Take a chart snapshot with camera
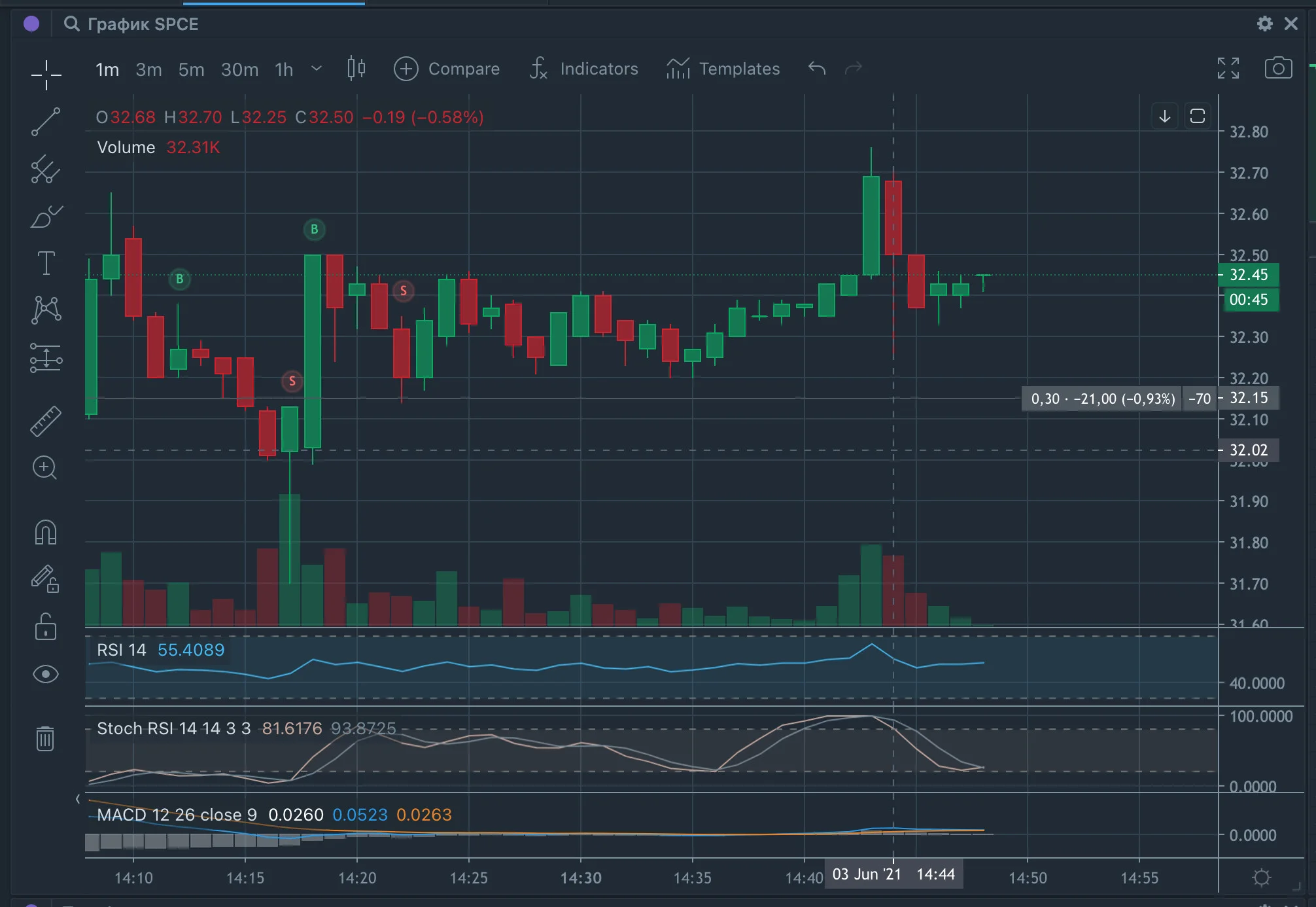This screenshot has height=907, width=1316. point(1278,68)
